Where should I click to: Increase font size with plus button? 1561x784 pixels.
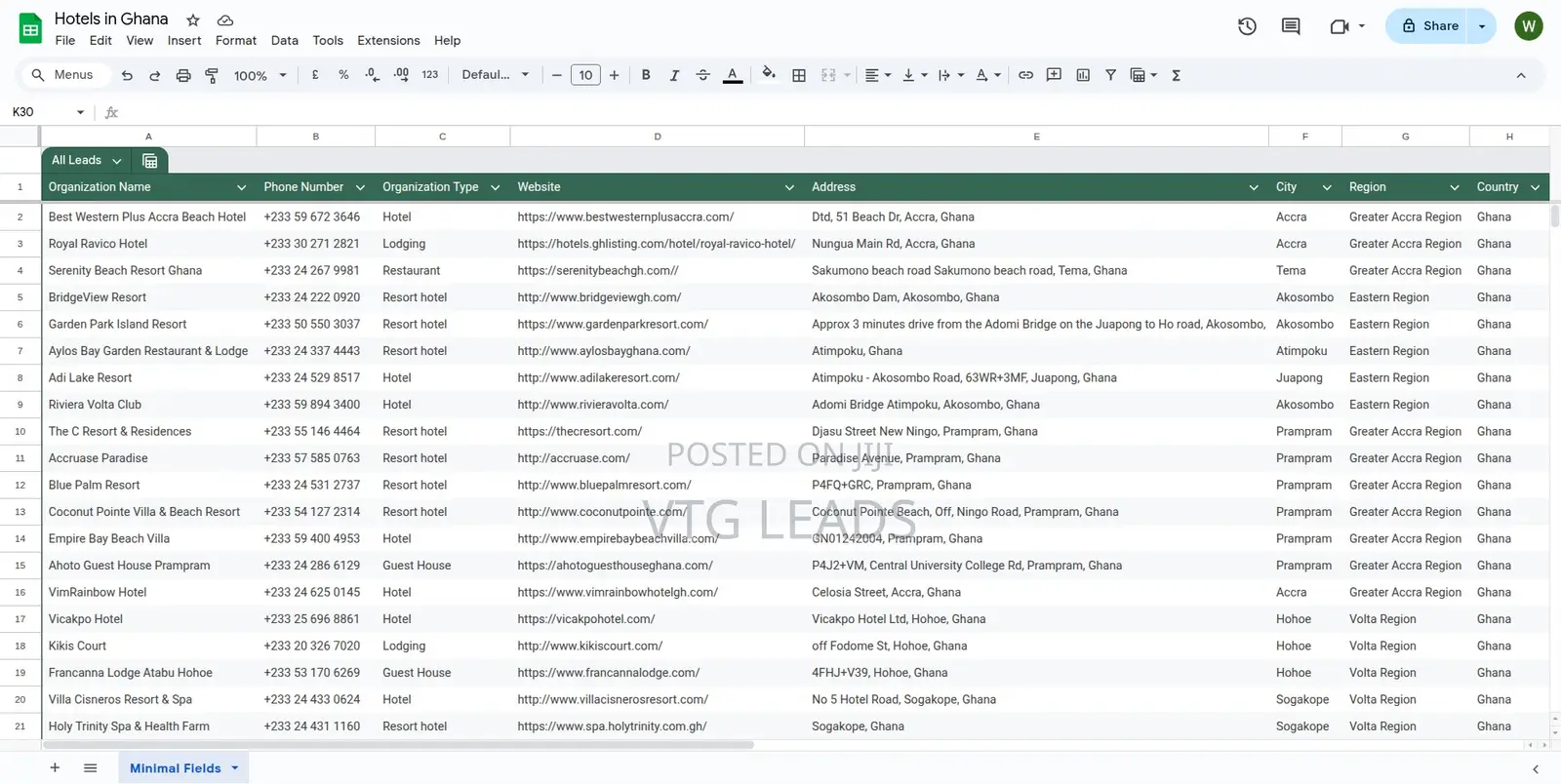tap(614, 75)
